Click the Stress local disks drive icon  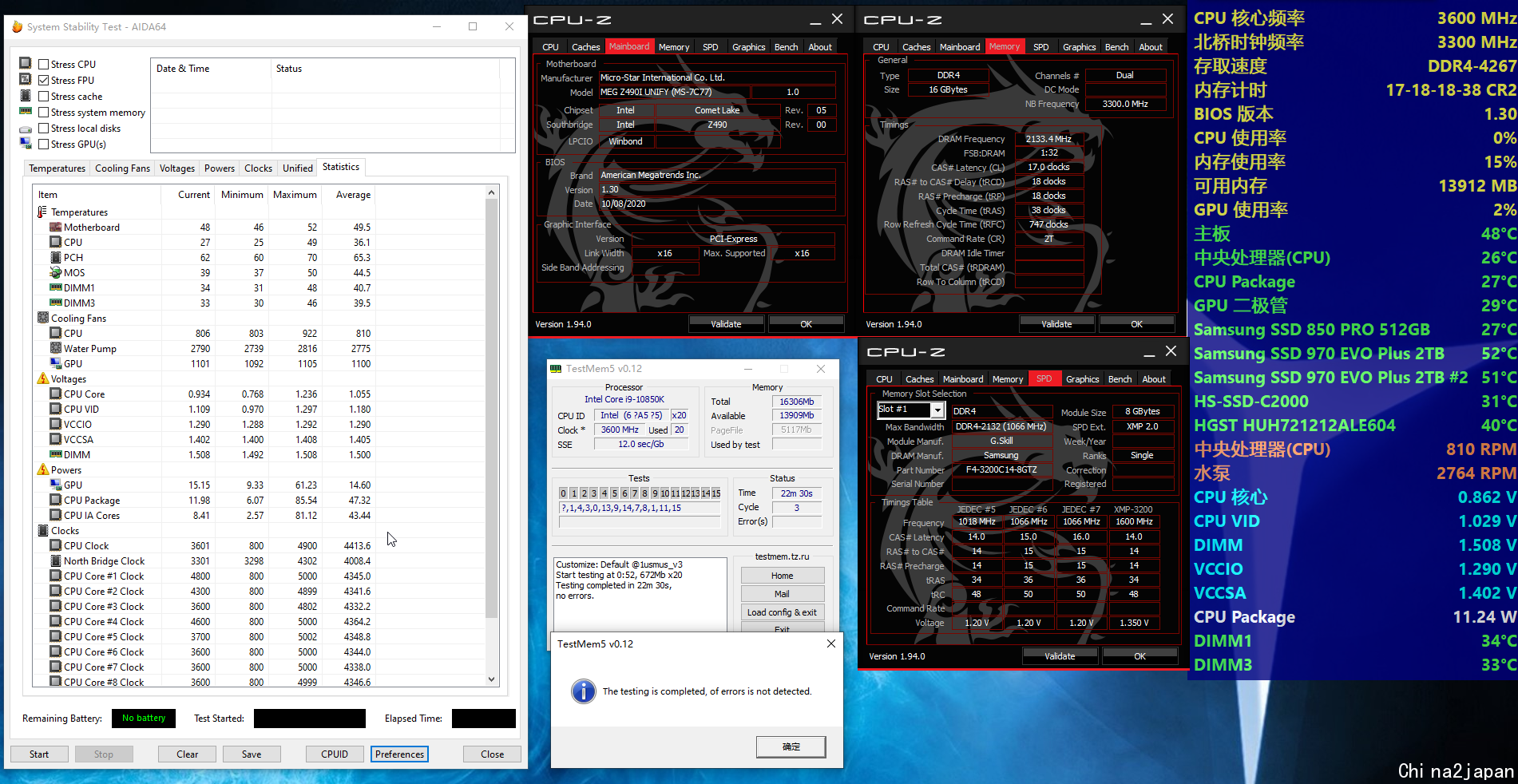click(x=26, y=129)
